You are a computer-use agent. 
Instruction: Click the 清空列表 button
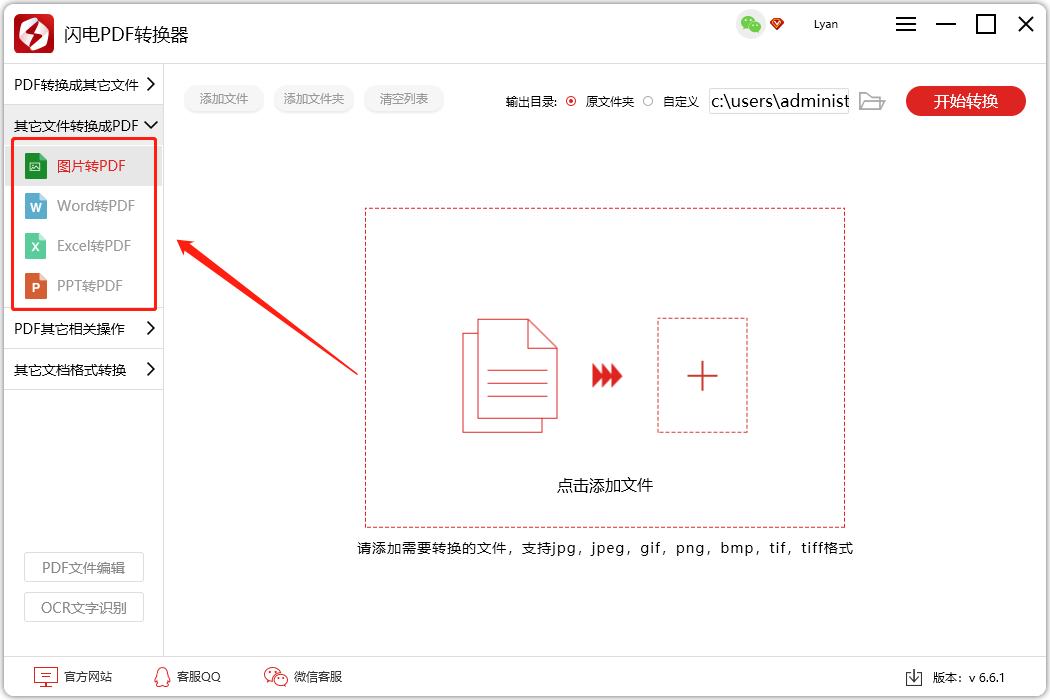coord(404,99)
